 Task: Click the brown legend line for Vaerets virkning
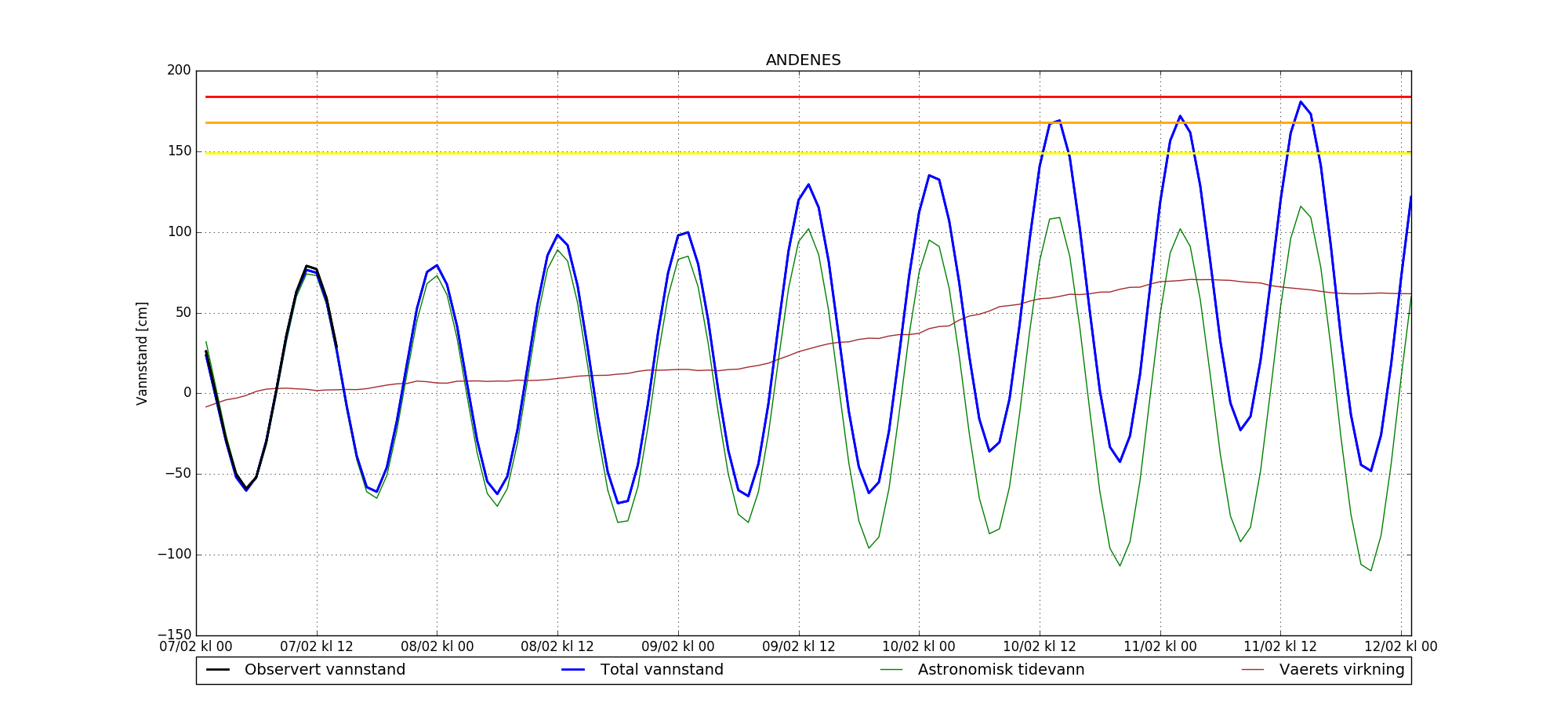click(x=1253, y=670)
